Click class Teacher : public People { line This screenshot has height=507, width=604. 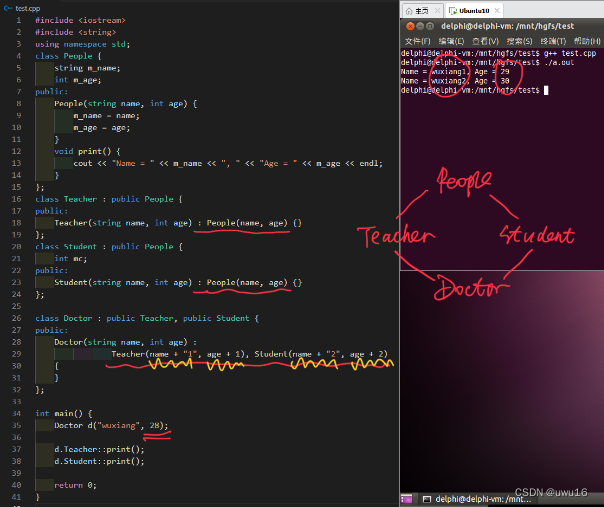click(109, 199)
